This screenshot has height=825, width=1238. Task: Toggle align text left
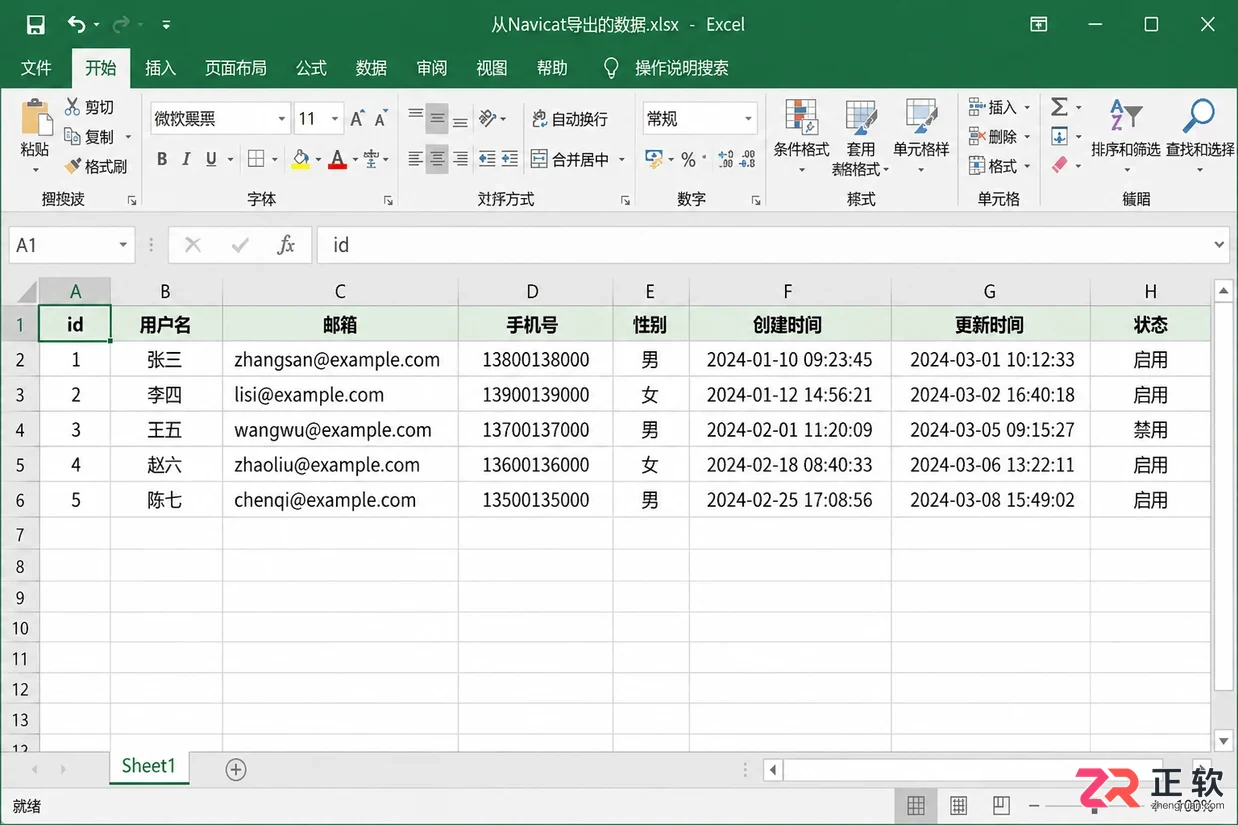click(x=415, y=159)
